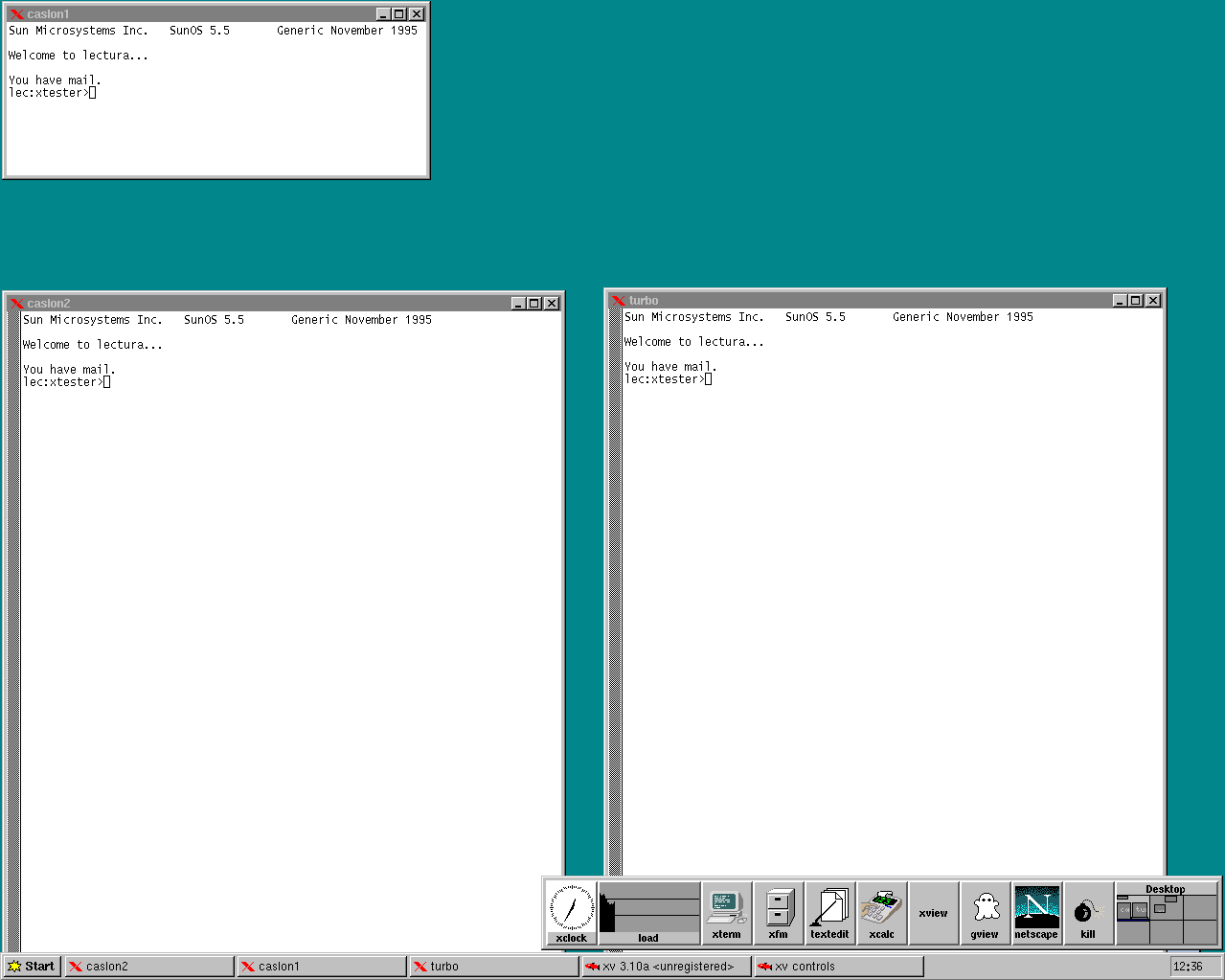Click inside the turbo terminal prompt
The height and width of the screenshot is (980, 1225).
709,378
